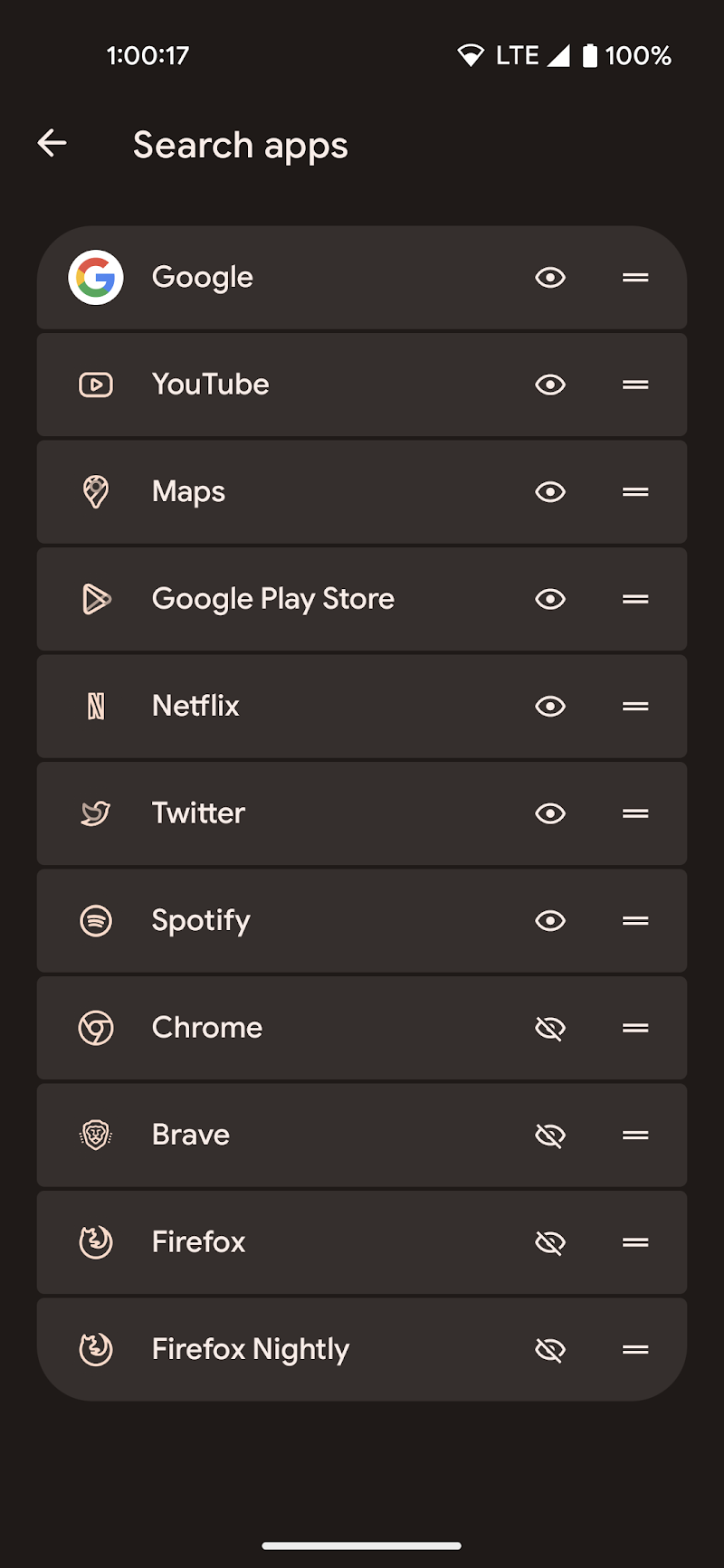Toggle visibility of YouTube
This screenshot has height=1568, width=724.
[x=550, y=385]
